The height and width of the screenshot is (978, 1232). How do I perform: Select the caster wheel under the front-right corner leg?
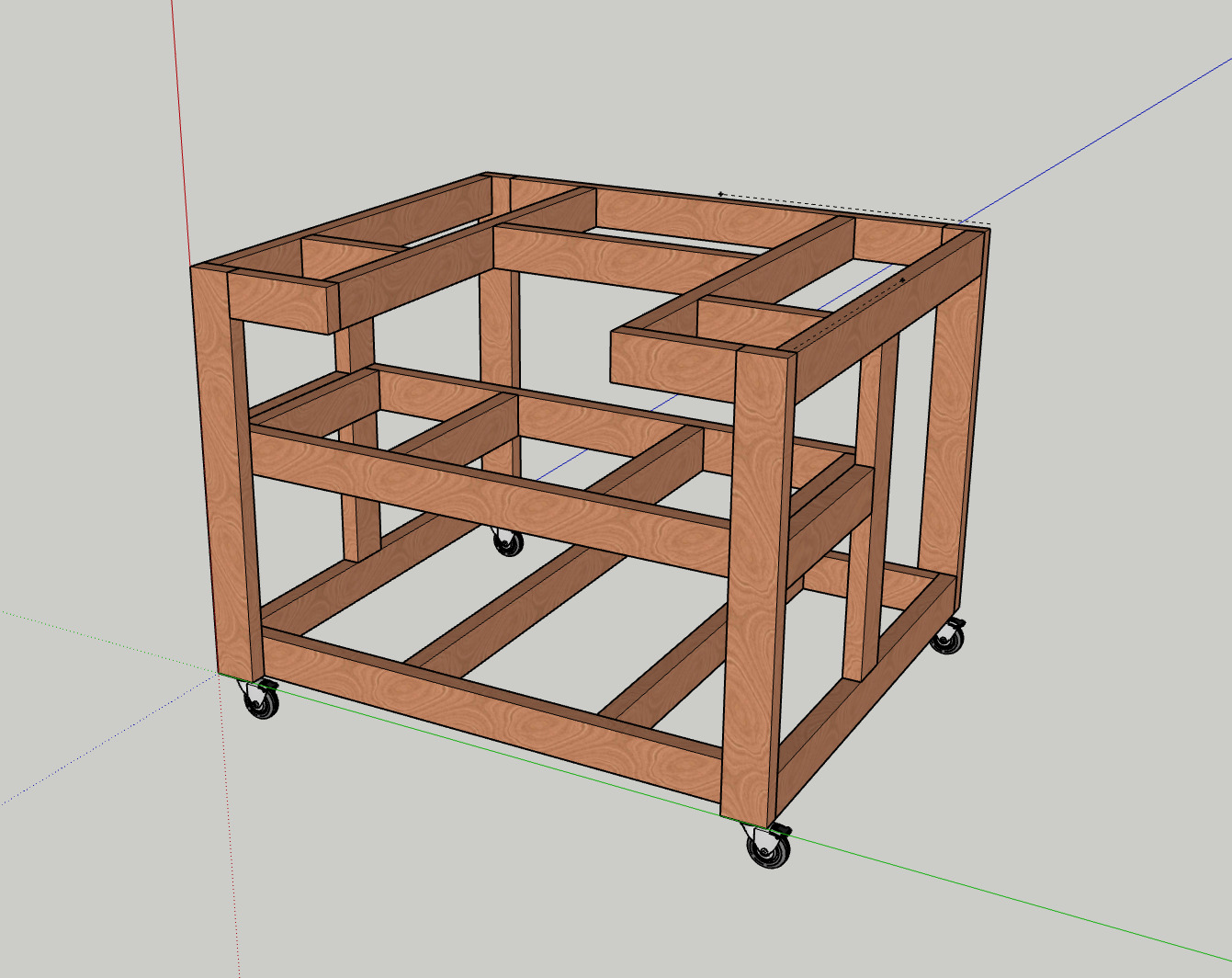[768, 847]
